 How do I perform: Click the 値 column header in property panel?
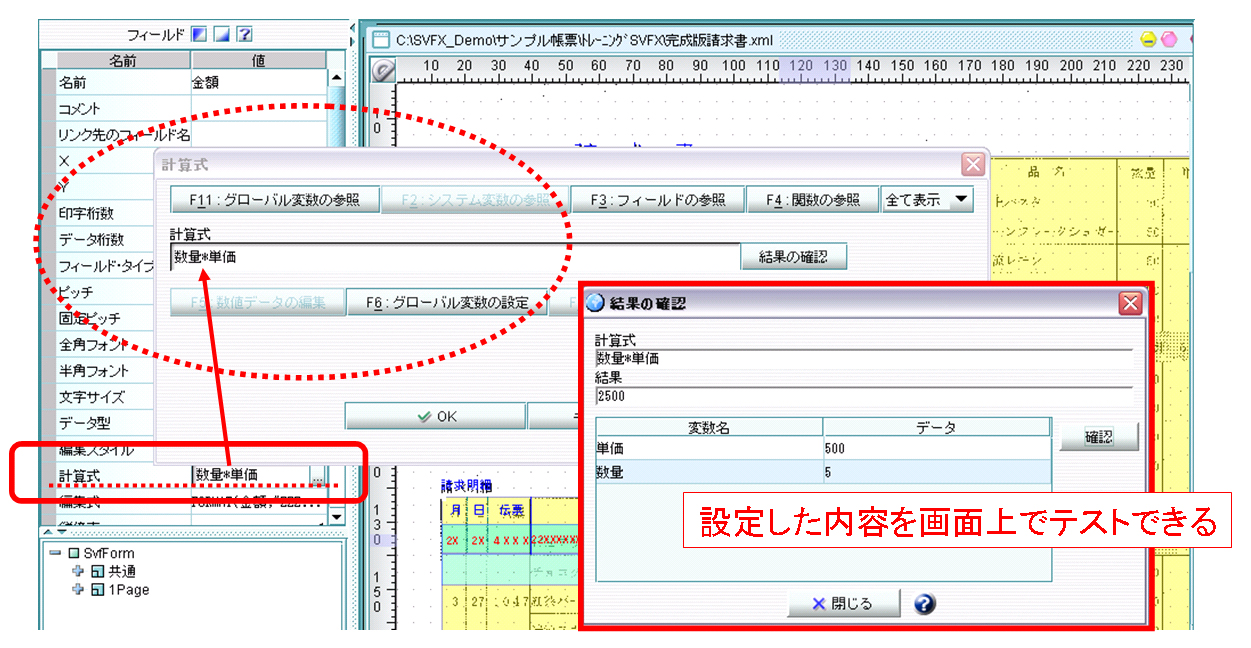tap(258, 61)
